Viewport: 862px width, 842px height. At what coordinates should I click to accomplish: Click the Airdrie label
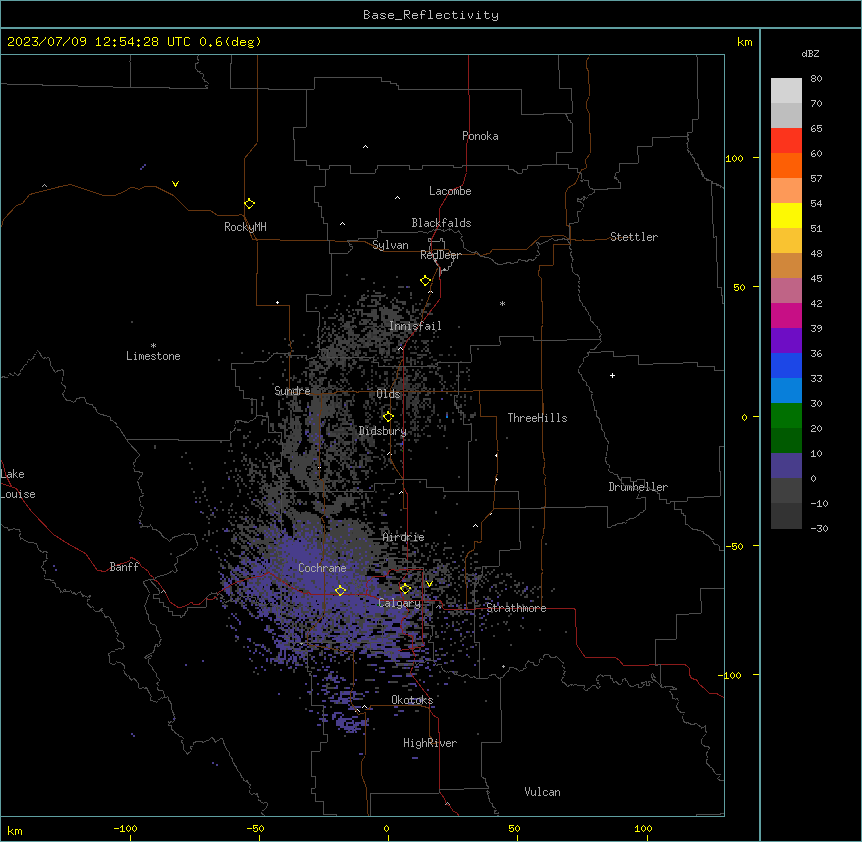(403, 537)
